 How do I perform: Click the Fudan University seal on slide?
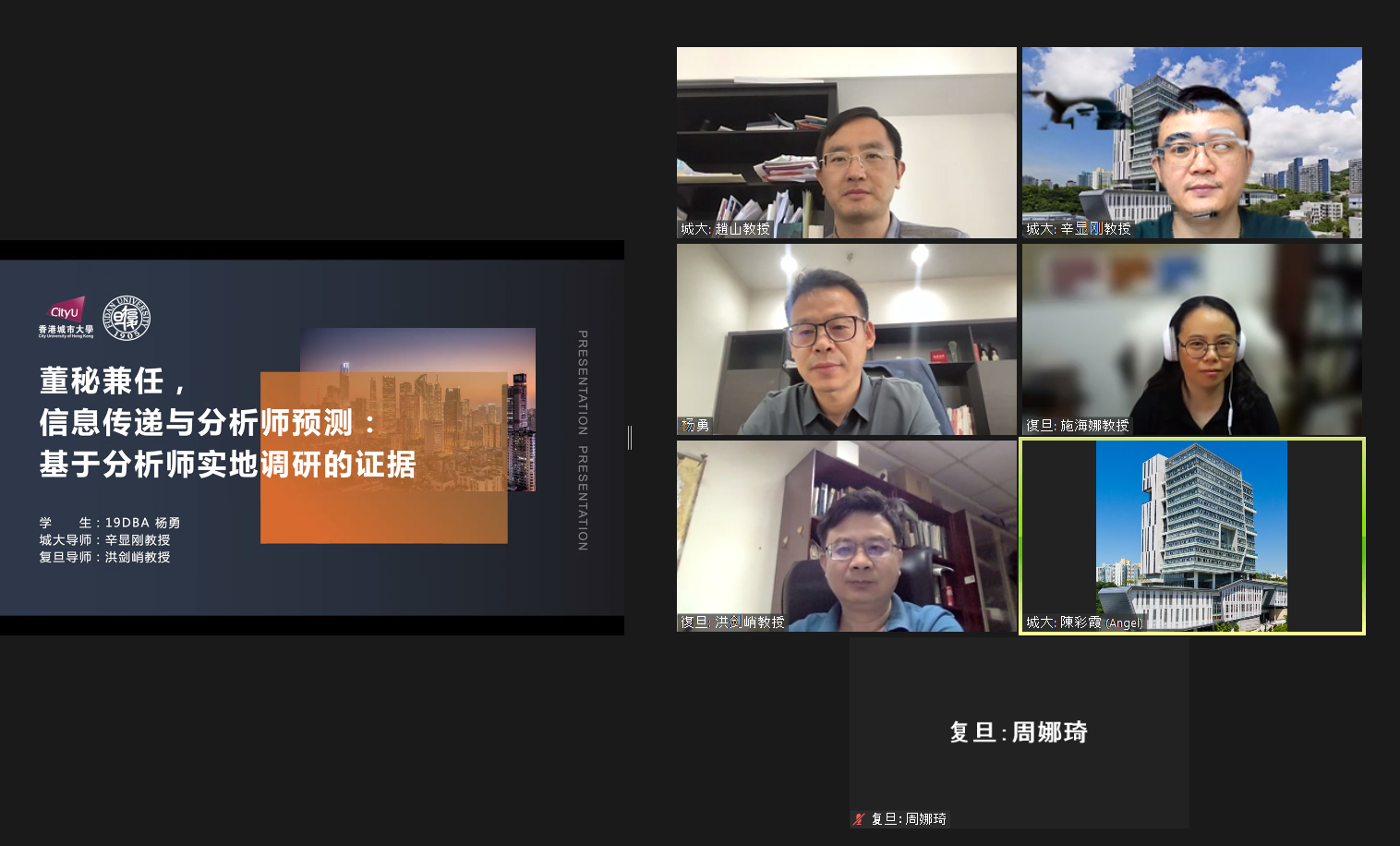point(127,318)
